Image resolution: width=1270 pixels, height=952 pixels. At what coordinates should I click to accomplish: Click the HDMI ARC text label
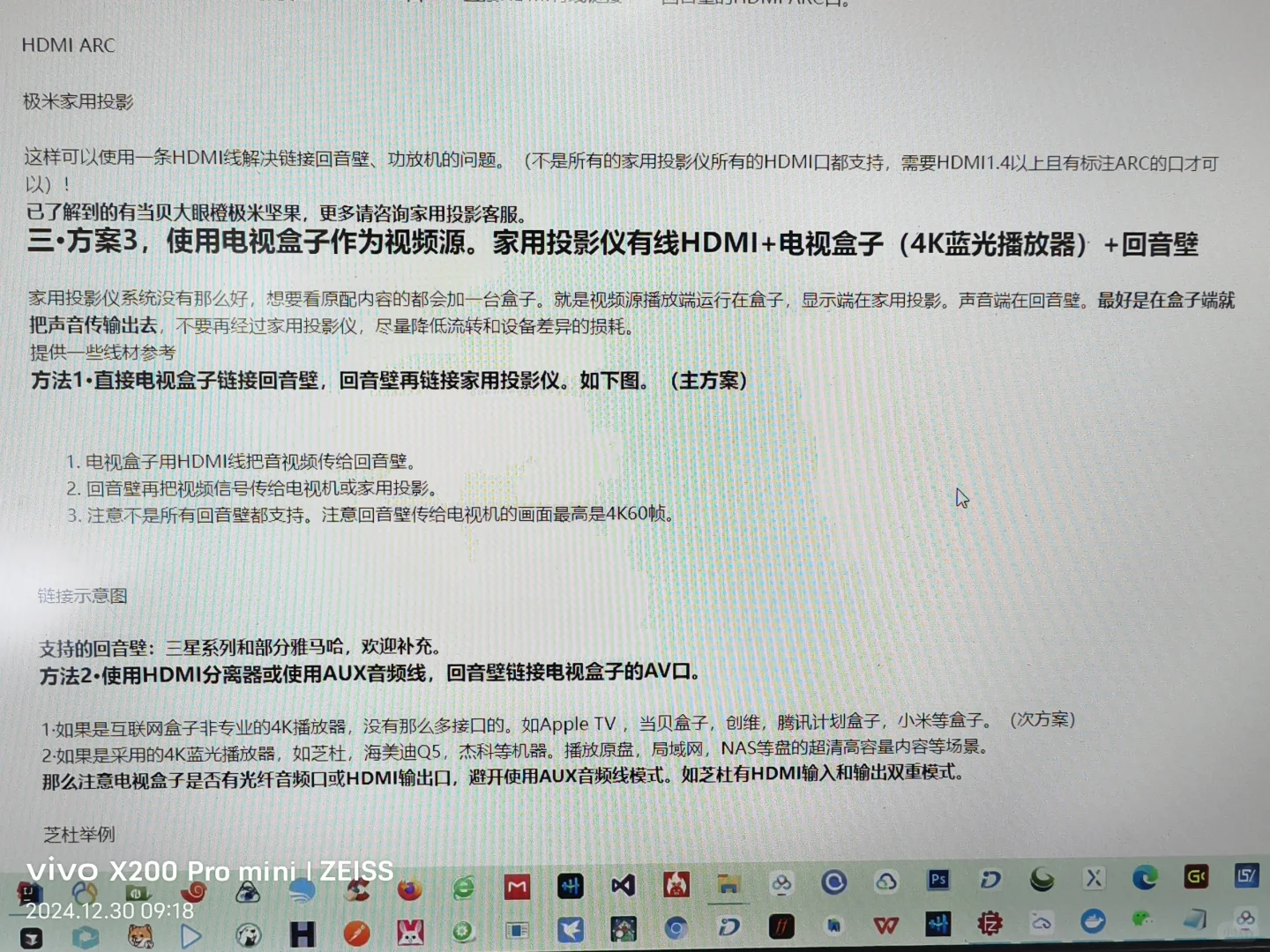coord(67,45)
